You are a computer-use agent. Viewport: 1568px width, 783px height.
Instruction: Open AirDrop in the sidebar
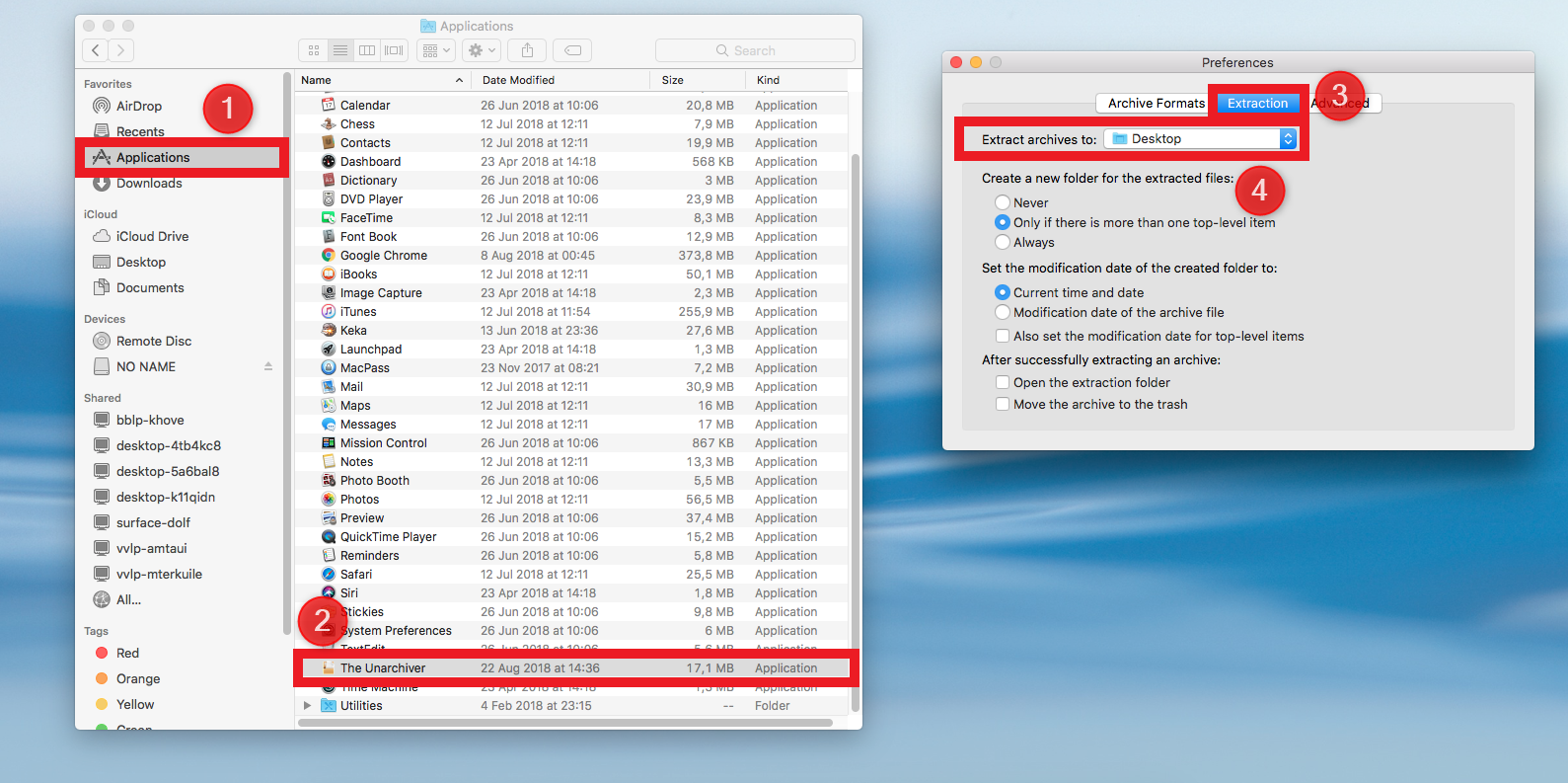click(138, 106)
